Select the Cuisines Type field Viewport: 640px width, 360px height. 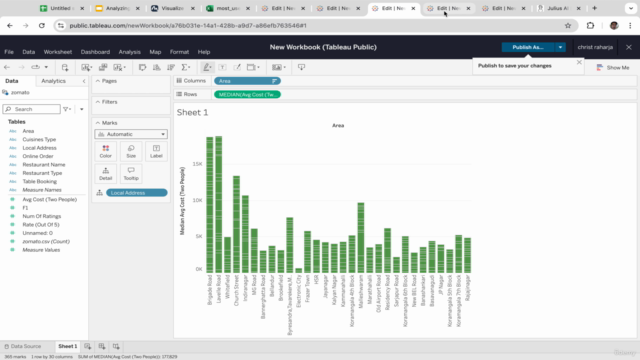coord(39,140)
